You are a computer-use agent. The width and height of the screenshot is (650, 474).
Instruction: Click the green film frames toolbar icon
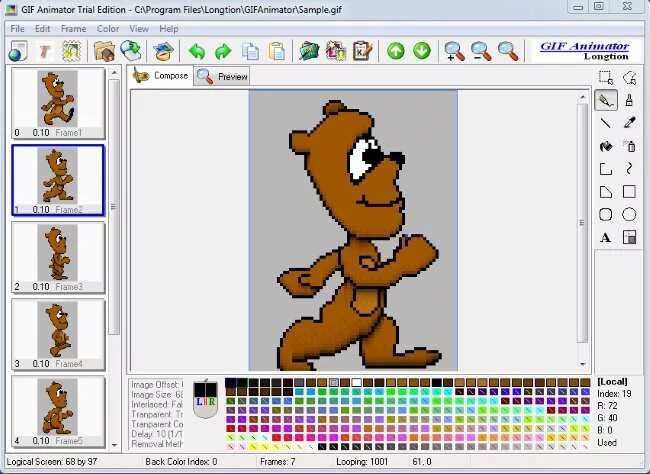pyautogui.click(x=309, y=51)
